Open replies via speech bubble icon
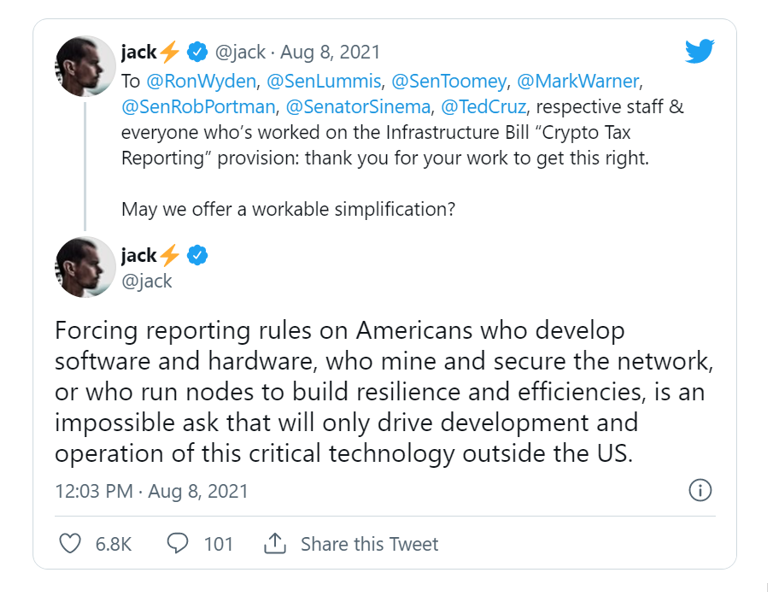This screenshot has width=769, height=592. 178,544
